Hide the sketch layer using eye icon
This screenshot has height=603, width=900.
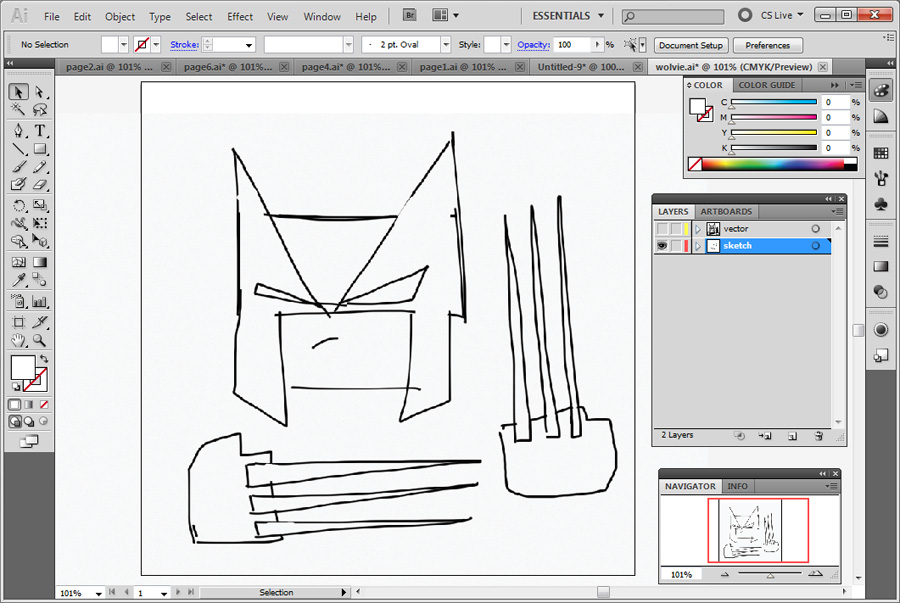pos(662,246)
